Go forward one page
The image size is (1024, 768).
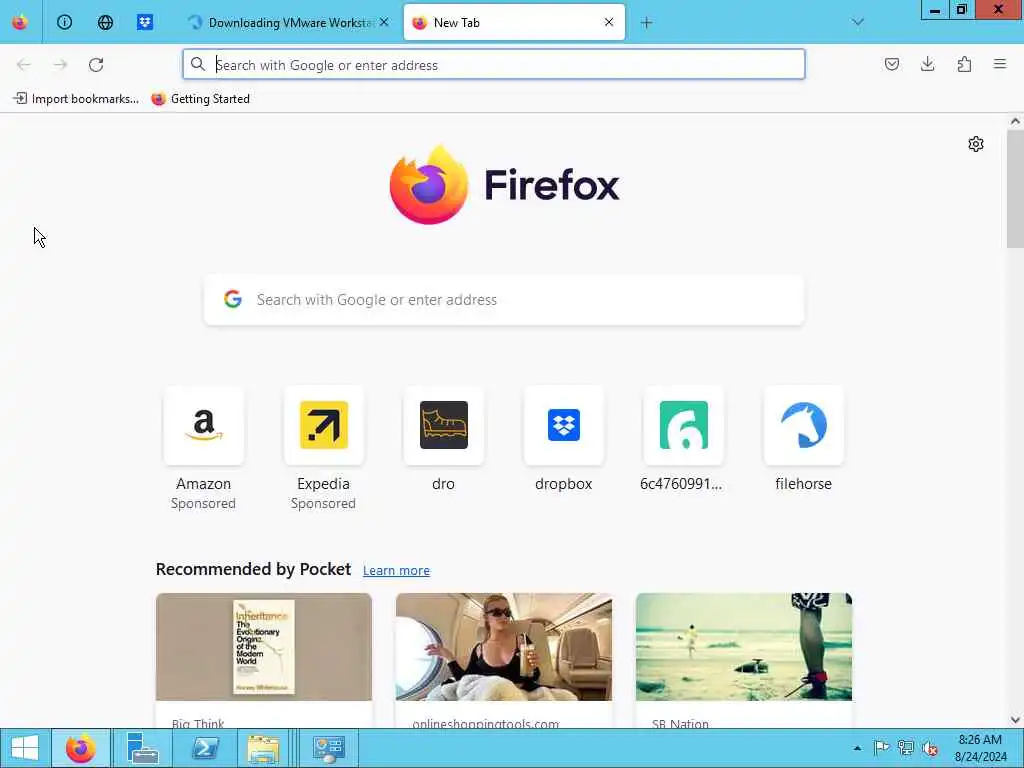click(x=60, y=65)
